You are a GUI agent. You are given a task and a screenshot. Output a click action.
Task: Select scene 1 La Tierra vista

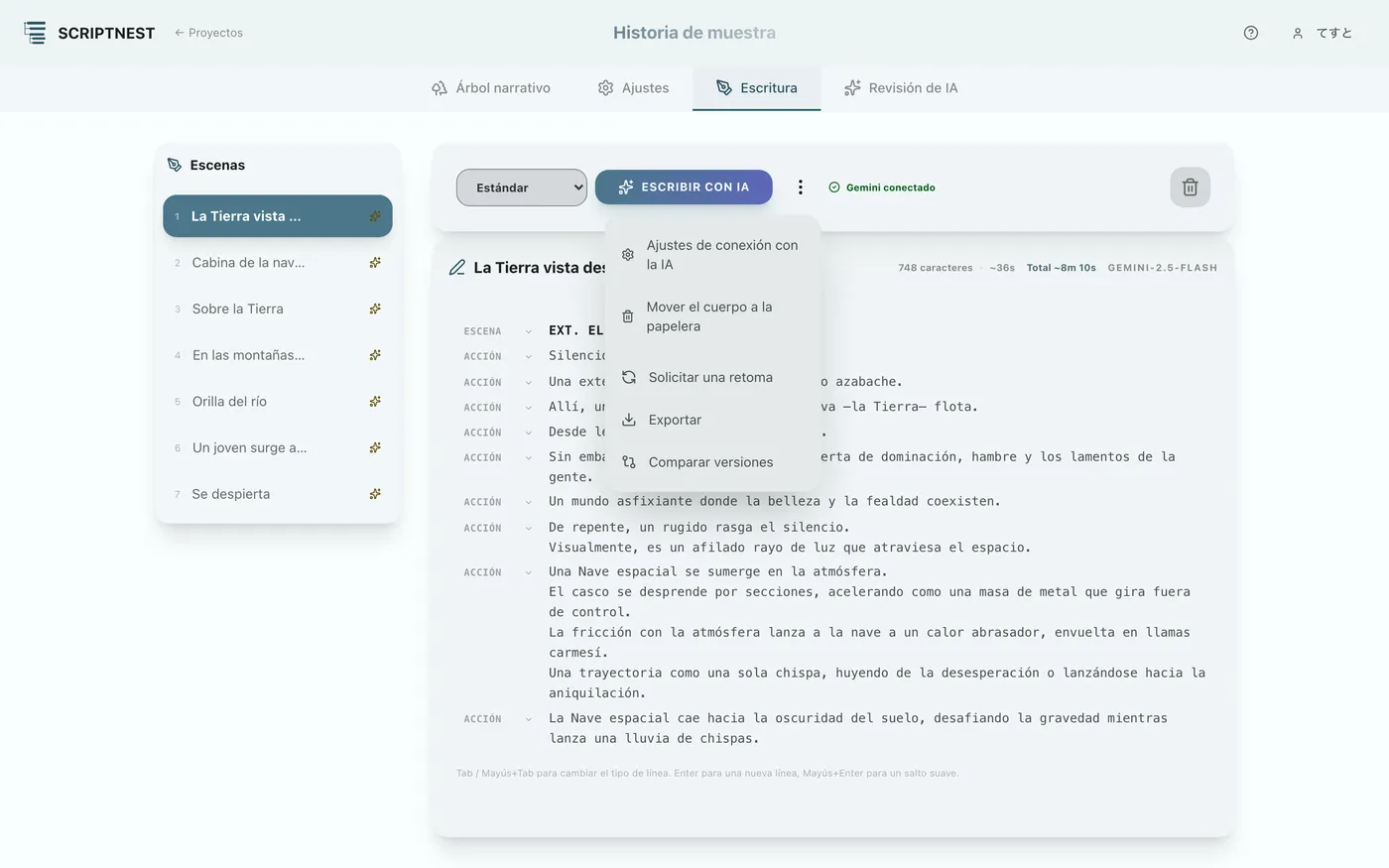coord(278,216)
